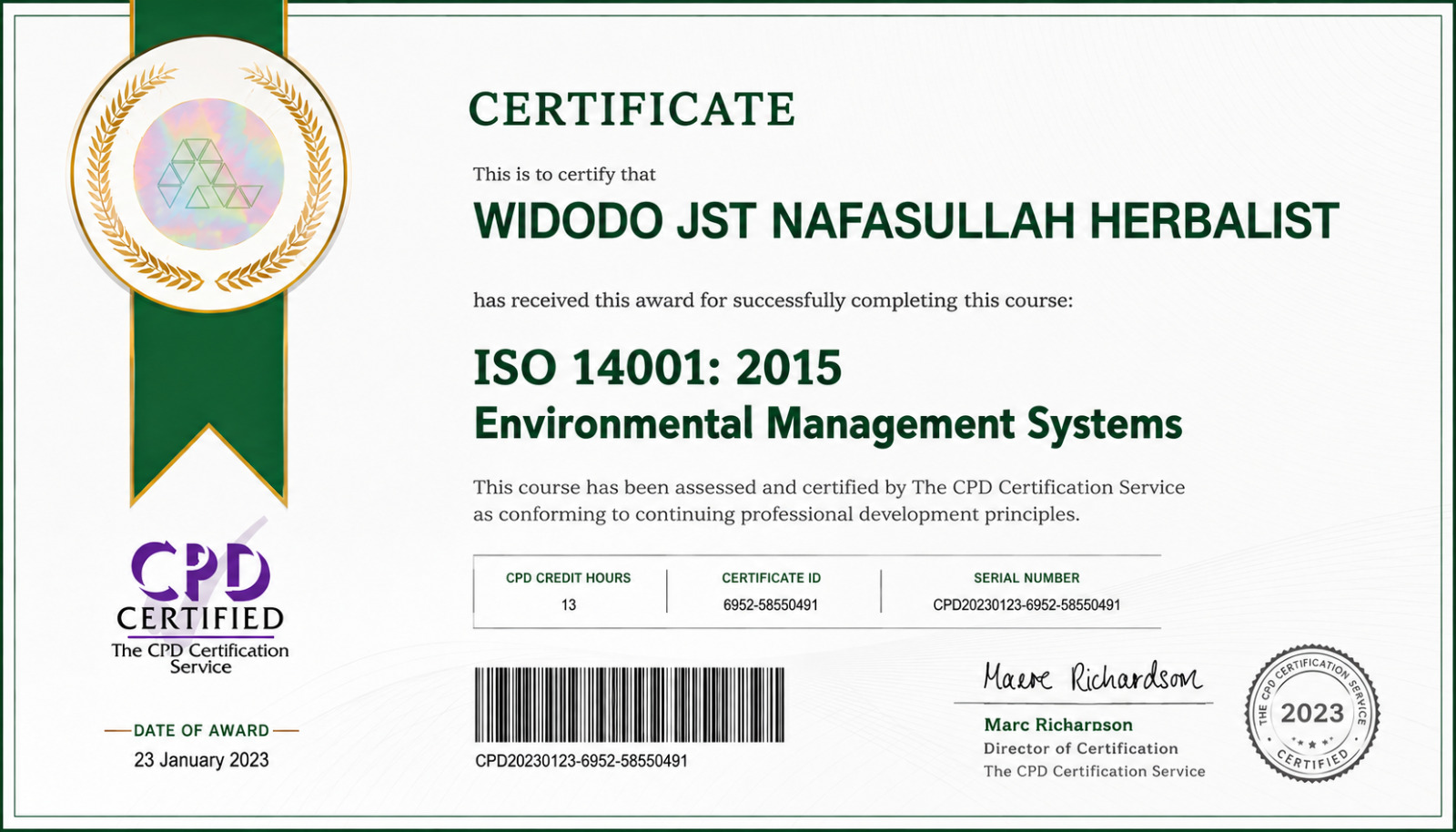Image resolution: width=1456 pixels, height=832 pixels.
Task: Click the CERTIFICATE ID label
Action: coord(772,578)
